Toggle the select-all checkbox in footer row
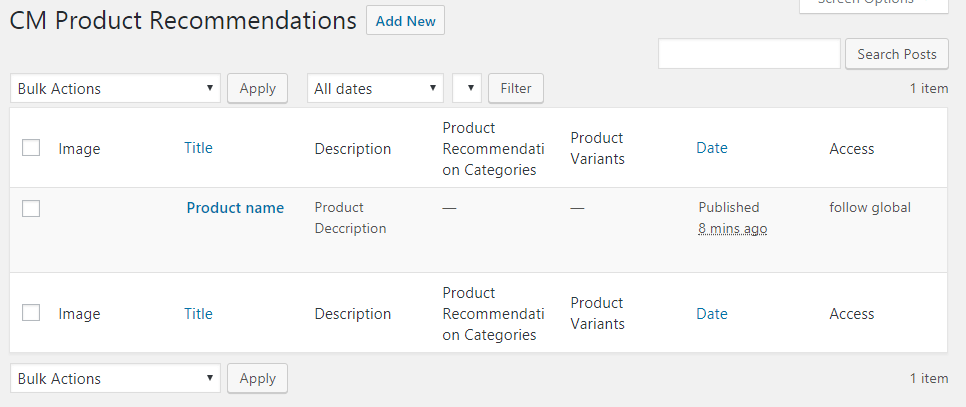The width and height of the screenshot is (966, 407). [x=31, y=313]
